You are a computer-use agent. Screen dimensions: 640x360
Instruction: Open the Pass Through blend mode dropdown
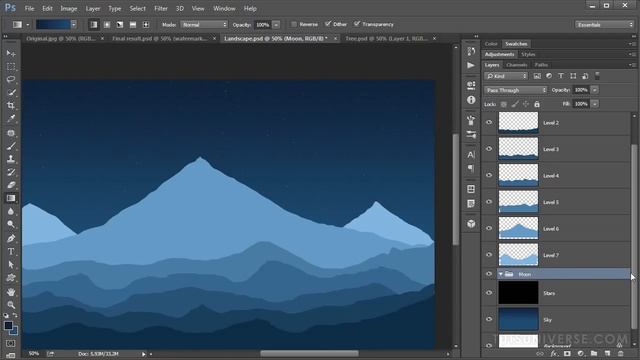pos(516,90)
